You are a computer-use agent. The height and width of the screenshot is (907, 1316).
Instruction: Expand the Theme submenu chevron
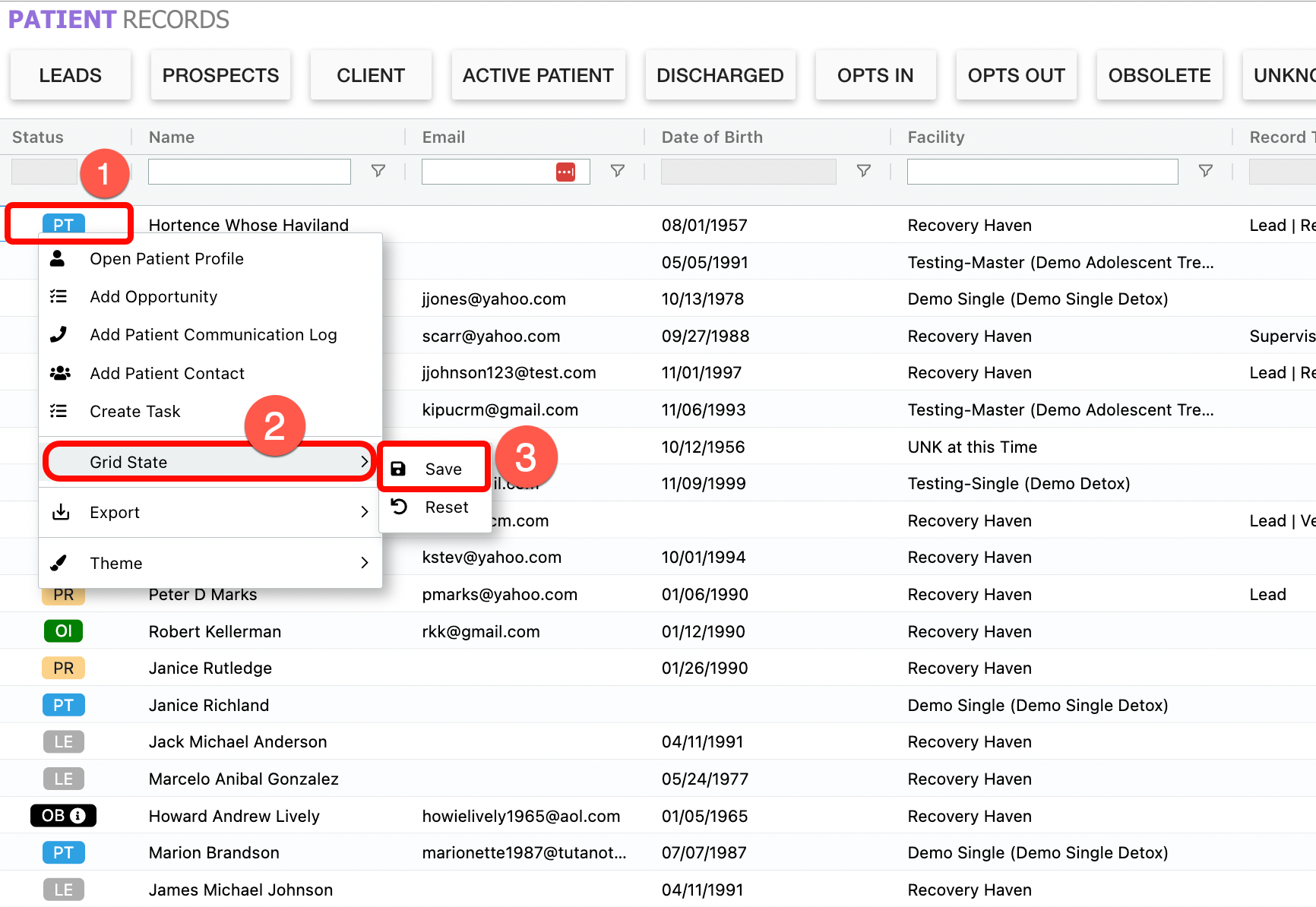click(365, 563)
